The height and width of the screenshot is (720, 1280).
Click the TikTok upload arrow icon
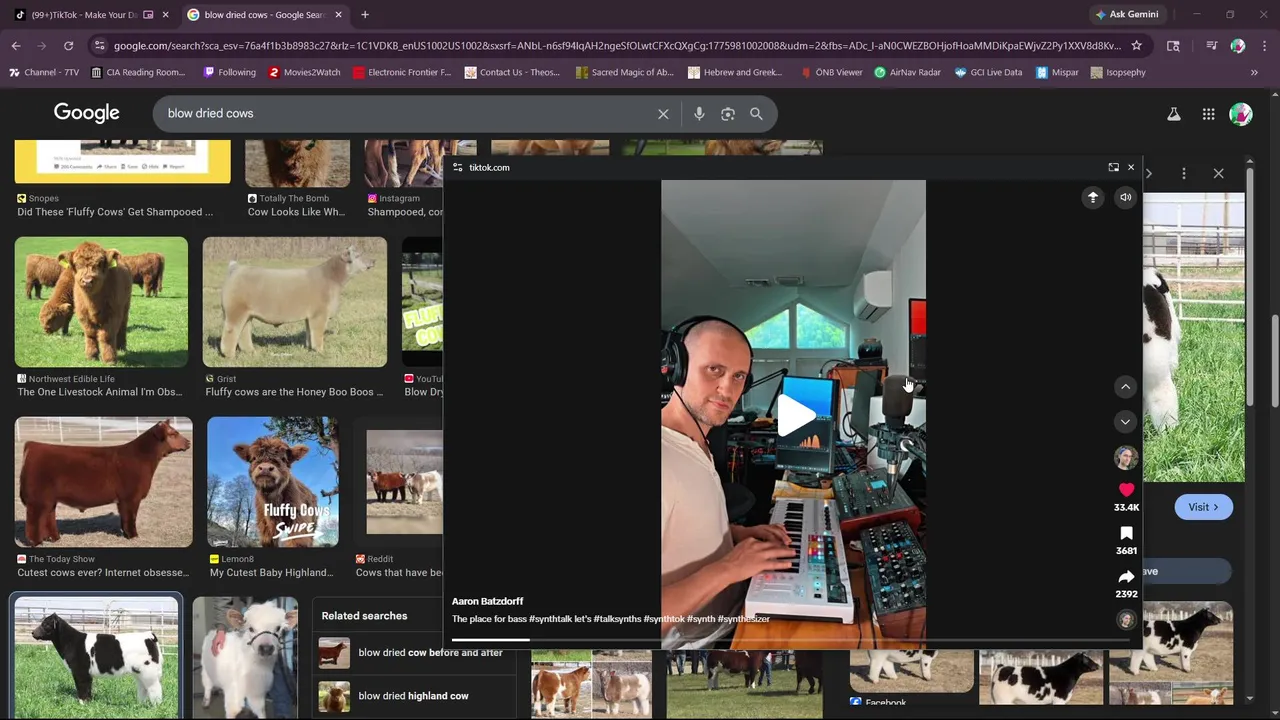(1093, 198)
